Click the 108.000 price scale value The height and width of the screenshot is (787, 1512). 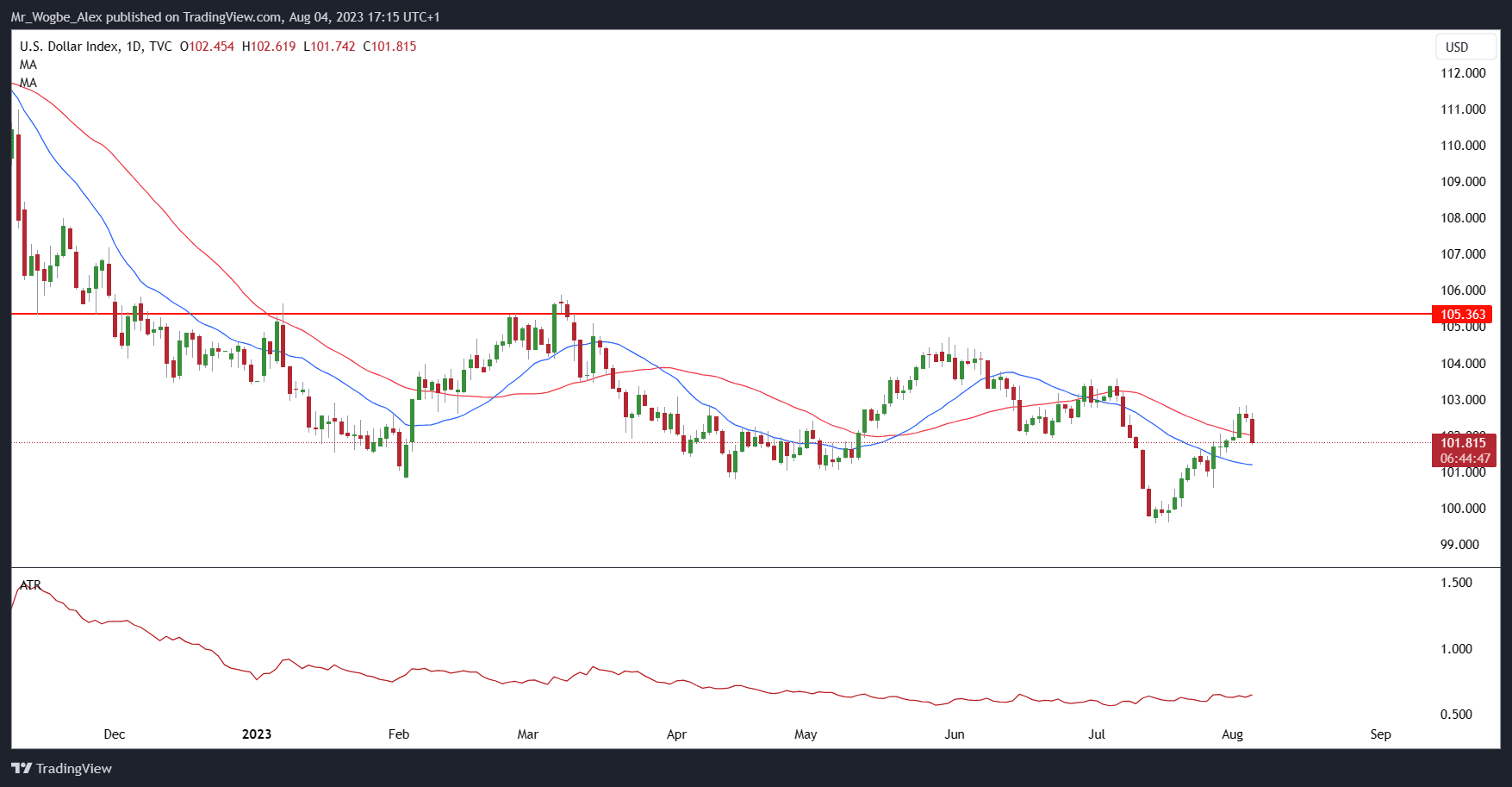pyautogui.click(x=1463, y=218)
